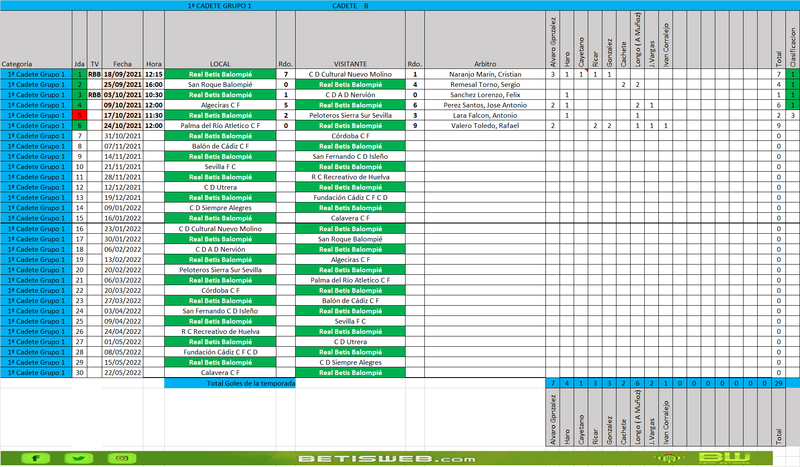Select 'C D A D Nervión' in the 03/10/2021 row
The width and height of the screenshot is (800, 467).
coord(351,94)
